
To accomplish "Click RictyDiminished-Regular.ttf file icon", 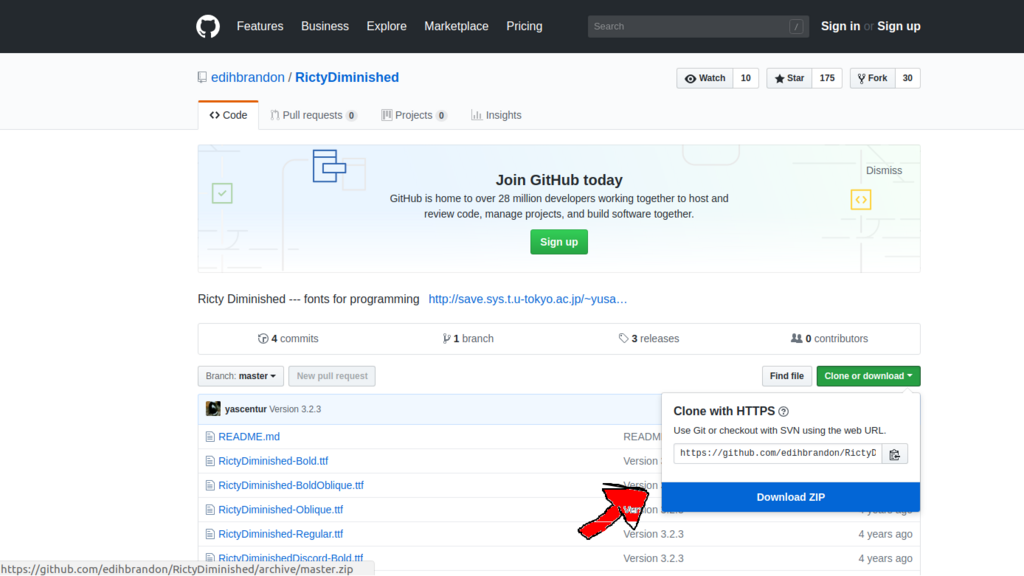I will (210, 534).
